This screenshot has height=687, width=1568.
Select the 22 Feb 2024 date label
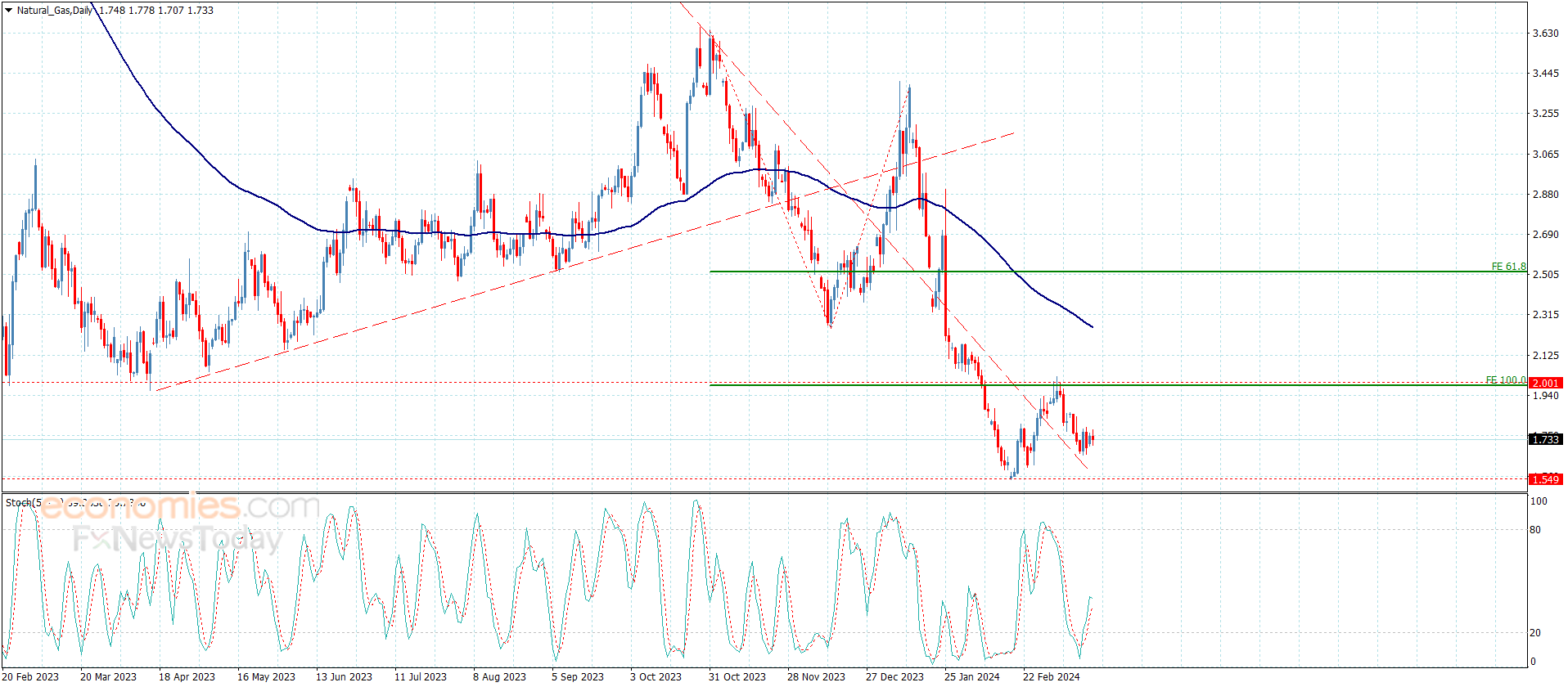1051,676
